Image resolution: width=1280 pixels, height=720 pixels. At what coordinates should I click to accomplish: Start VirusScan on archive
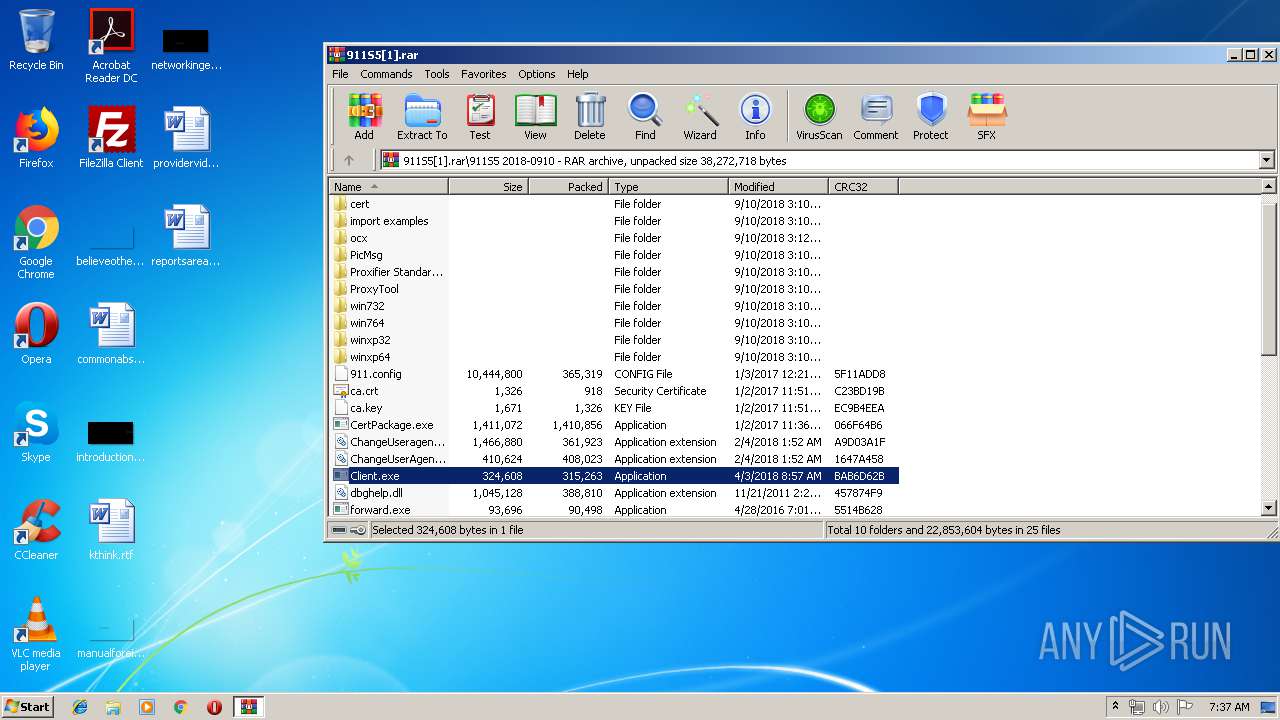tap(819, 117)
